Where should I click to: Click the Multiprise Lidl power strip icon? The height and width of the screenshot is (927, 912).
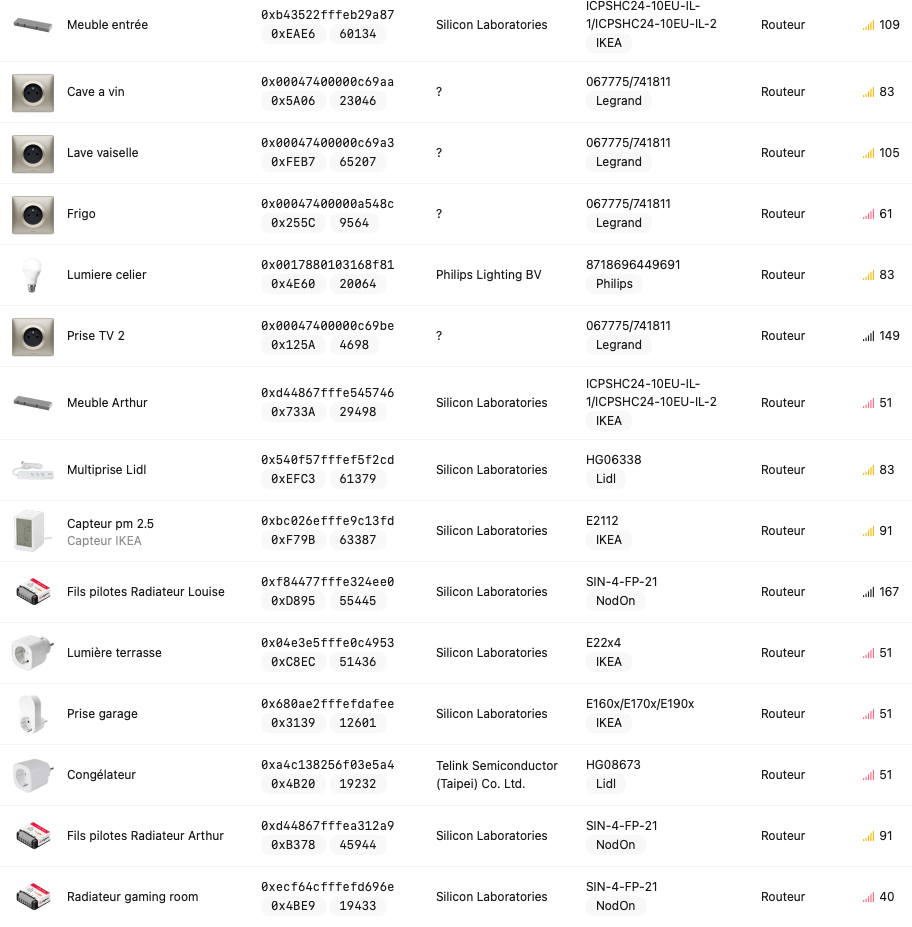32,470
